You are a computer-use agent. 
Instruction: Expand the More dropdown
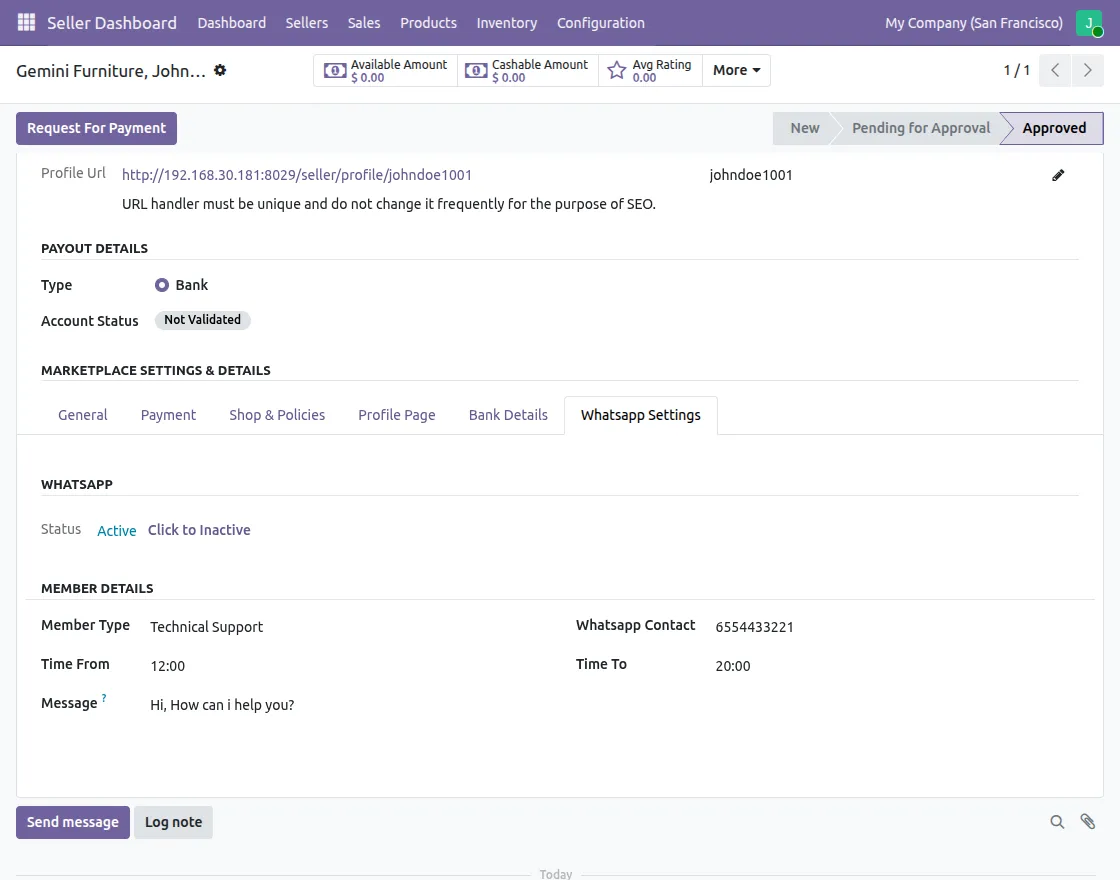[x=736, y=70]
